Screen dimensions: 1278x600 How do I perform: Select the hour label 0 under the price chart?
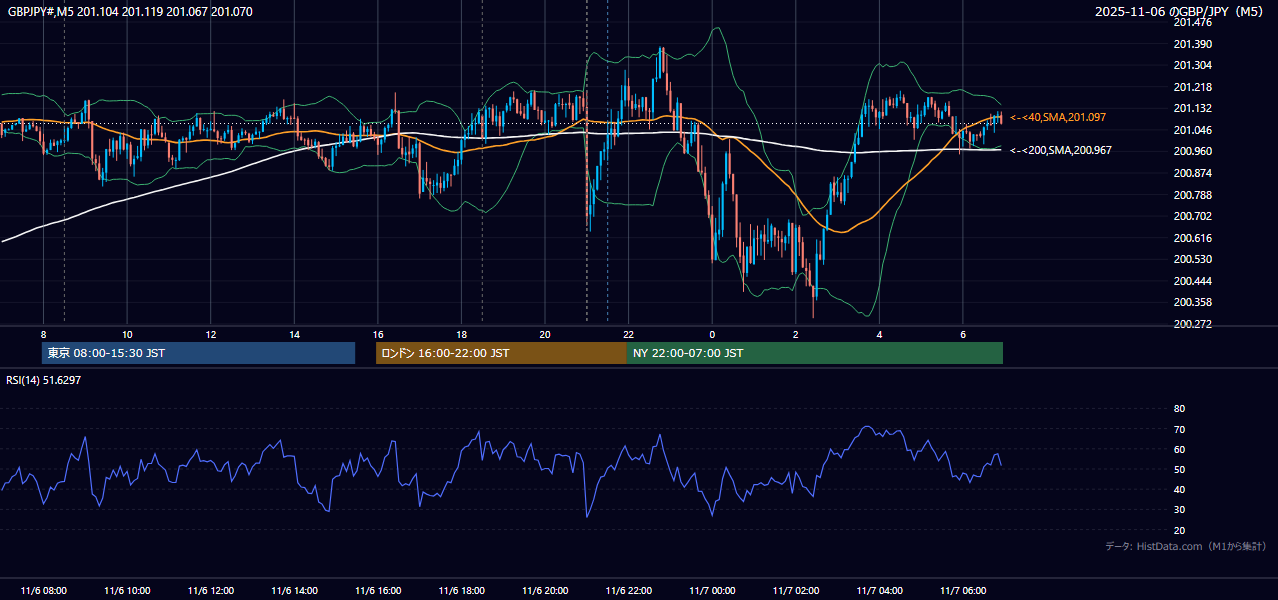click(712, 334)
